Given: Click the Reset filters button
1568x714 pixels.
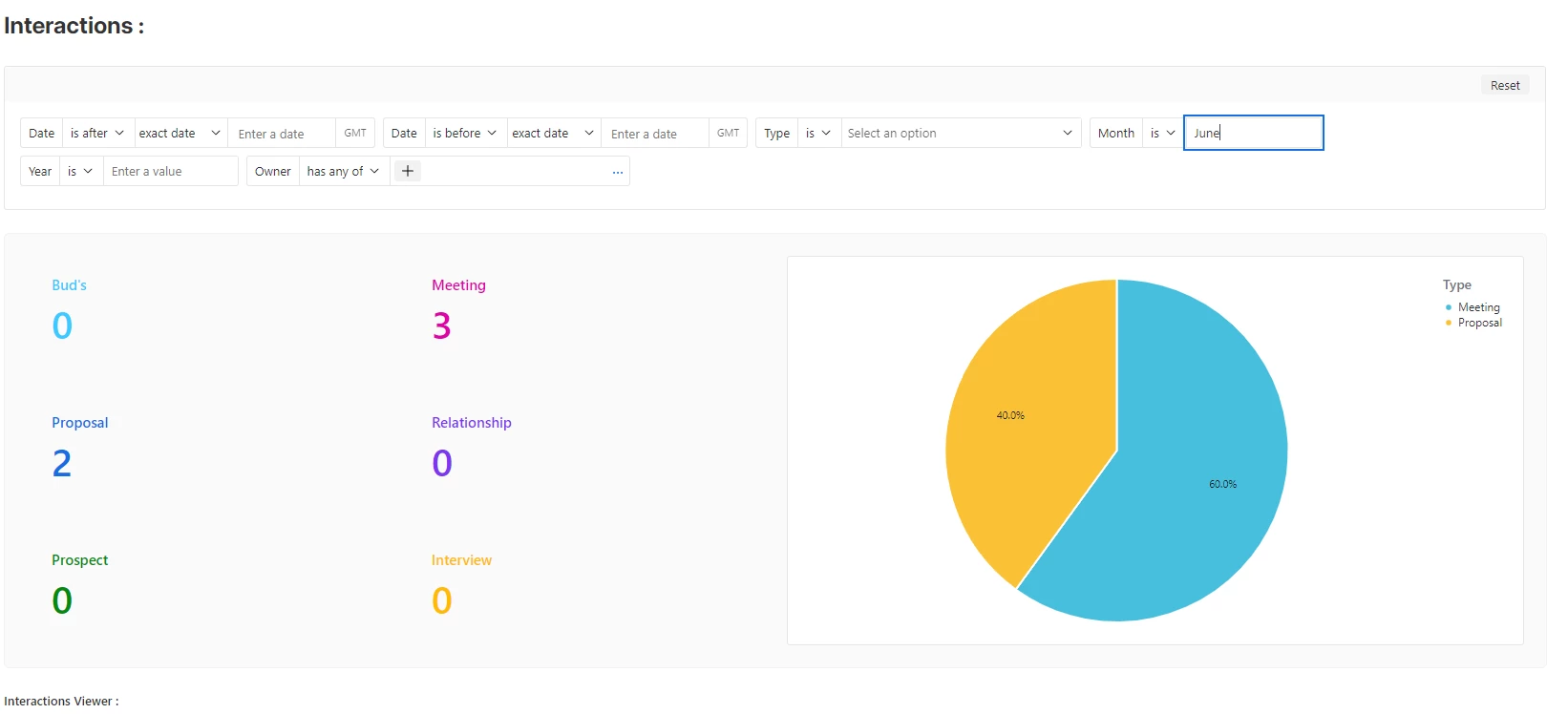Looking at the screenshot, I should (x=1505, y=85).
